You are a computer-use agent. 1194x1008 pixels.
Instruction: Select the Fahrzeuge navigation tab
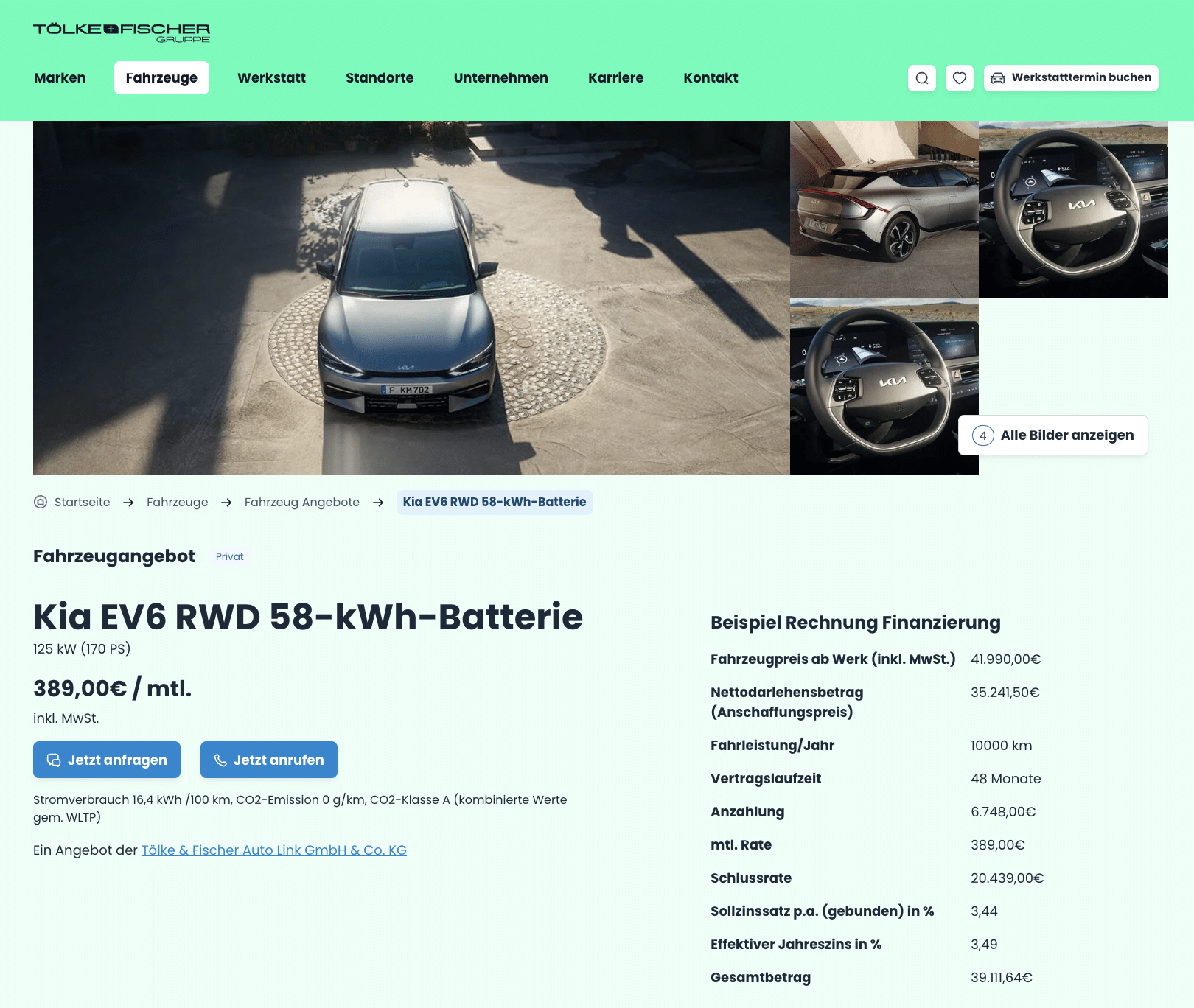pyautogui.click(x=161, y=78)
